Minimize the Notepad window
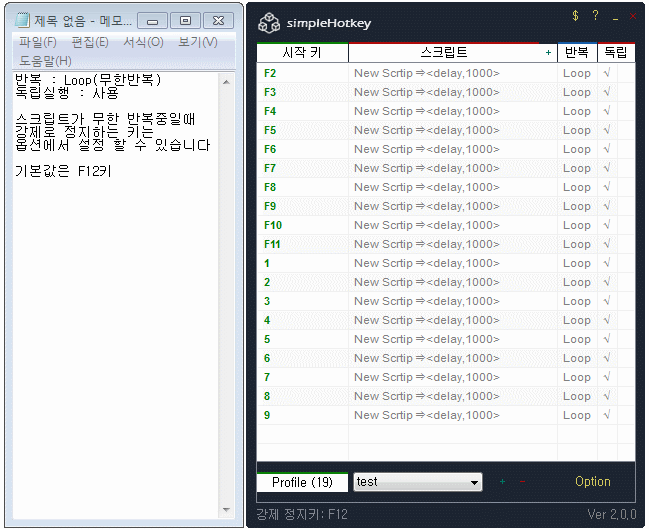This screenshot has height=529, width=649. (x=152, y=21)
